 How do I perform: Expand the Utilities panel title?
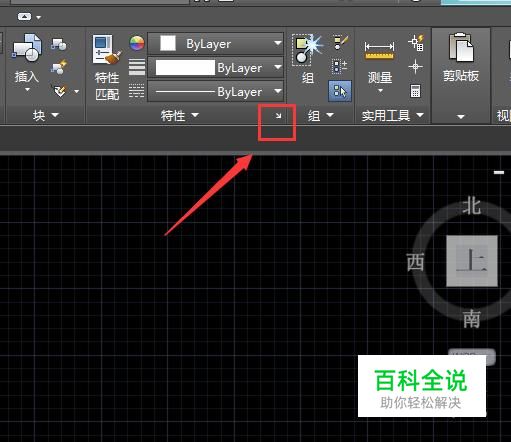pos(393,115)
